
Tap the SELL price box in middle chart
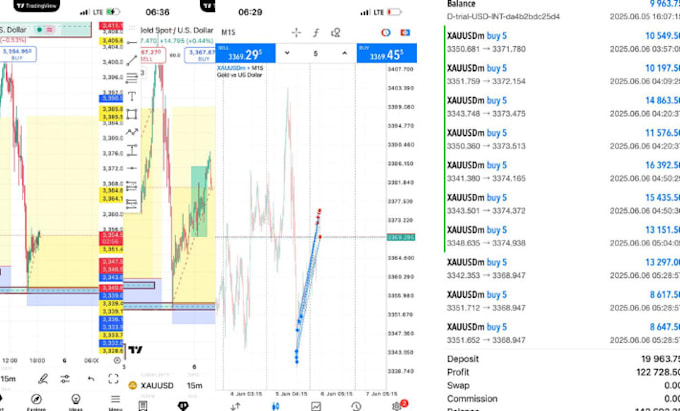pos(152,55)
